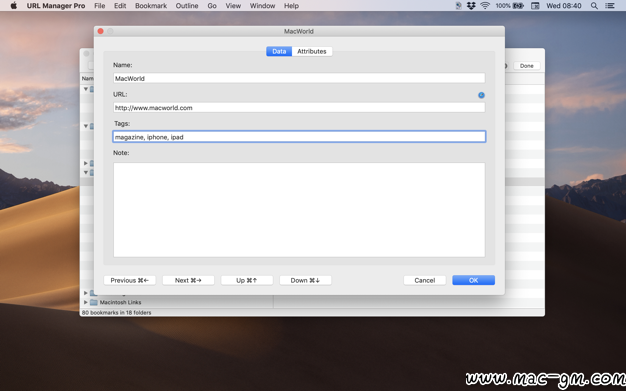Open Notification Center list icon

[610, 6]
